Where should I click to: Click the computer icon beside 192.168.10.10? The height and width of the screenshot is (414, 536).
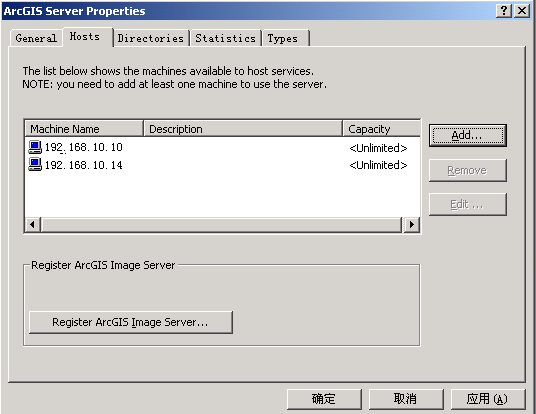[35, 147]
